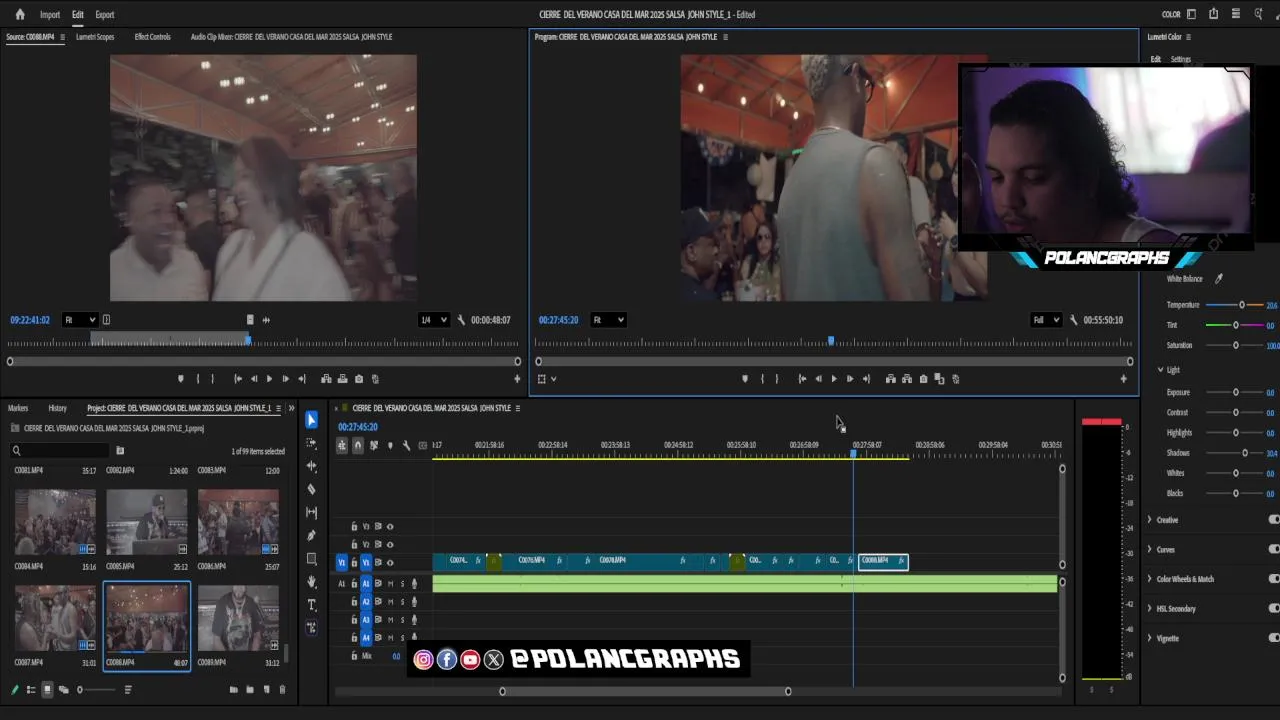The width and height of the screenshot is (1280, 720).
Task: Switch to Markers tab
Action: point(18,408)
